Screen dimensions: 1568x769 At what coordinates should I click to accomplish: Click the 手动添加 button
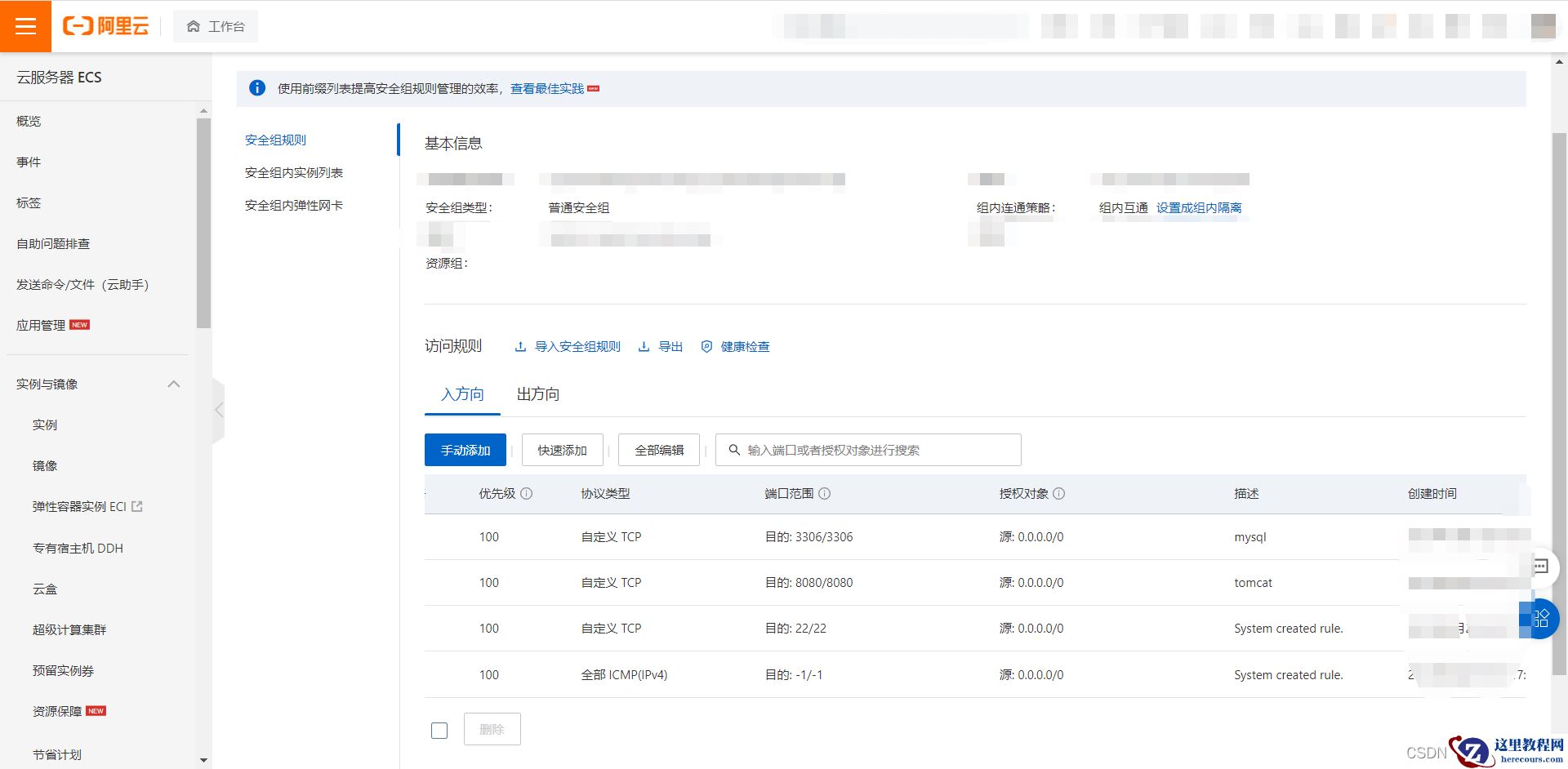[x=465, y=449]
